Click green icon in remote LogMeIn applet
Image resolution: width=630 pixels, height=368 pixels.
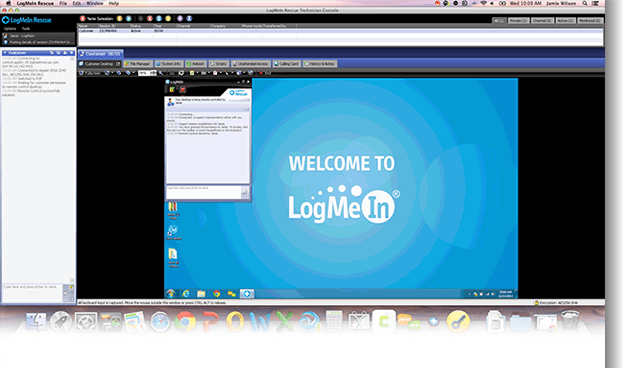(172, 90)
